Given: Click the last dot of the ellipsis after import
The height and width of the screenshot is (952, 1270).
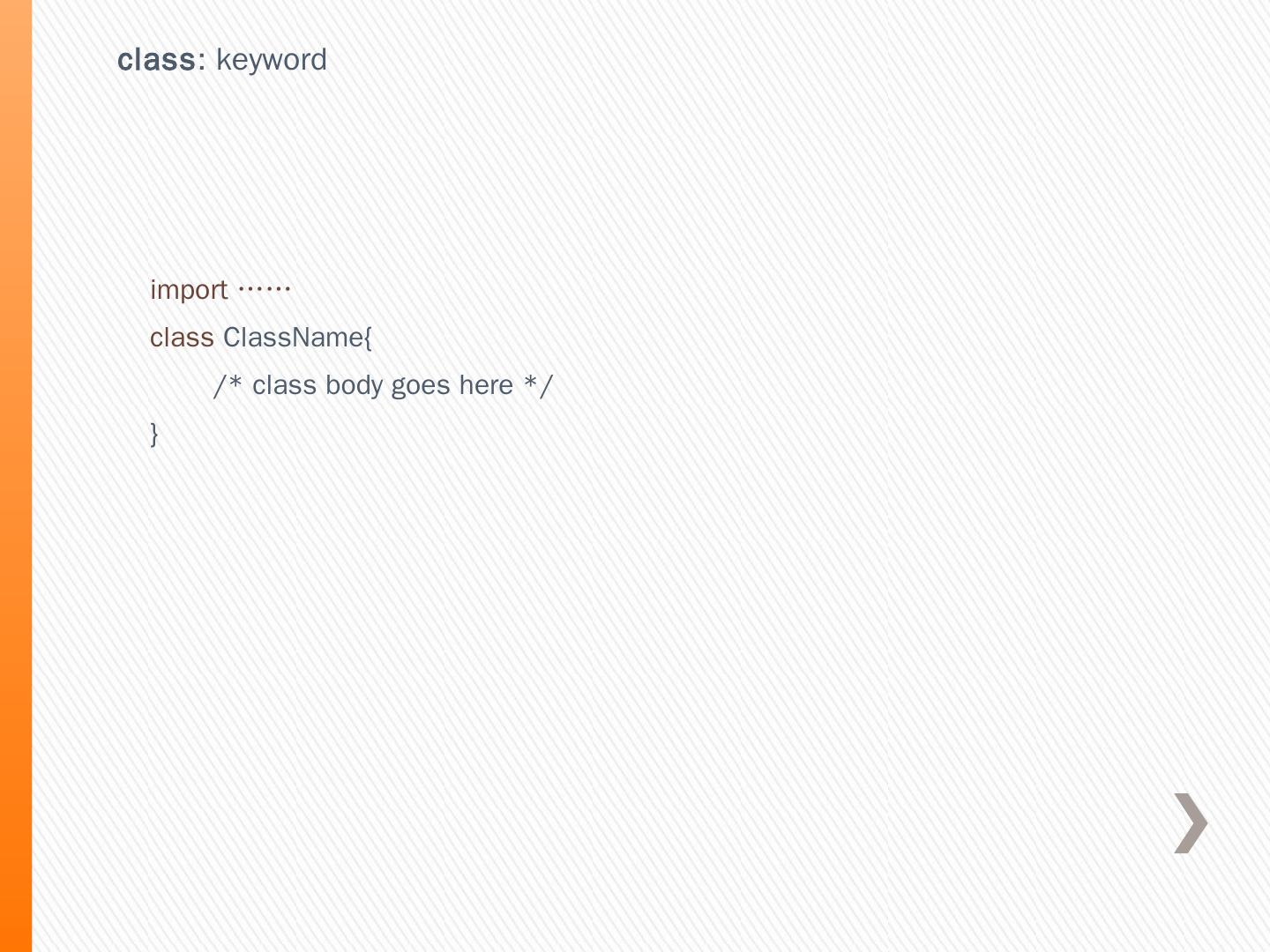Looking at the screenshot, I should (288, 289).
